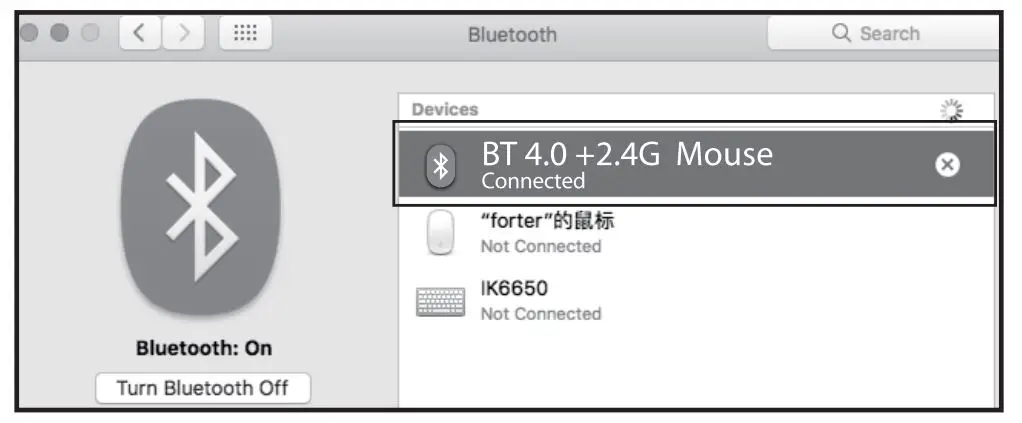Click the IK6650 keyboard icon
Image resolution: width=1022 pixels, height=423 pixels.
click(441, 301)
